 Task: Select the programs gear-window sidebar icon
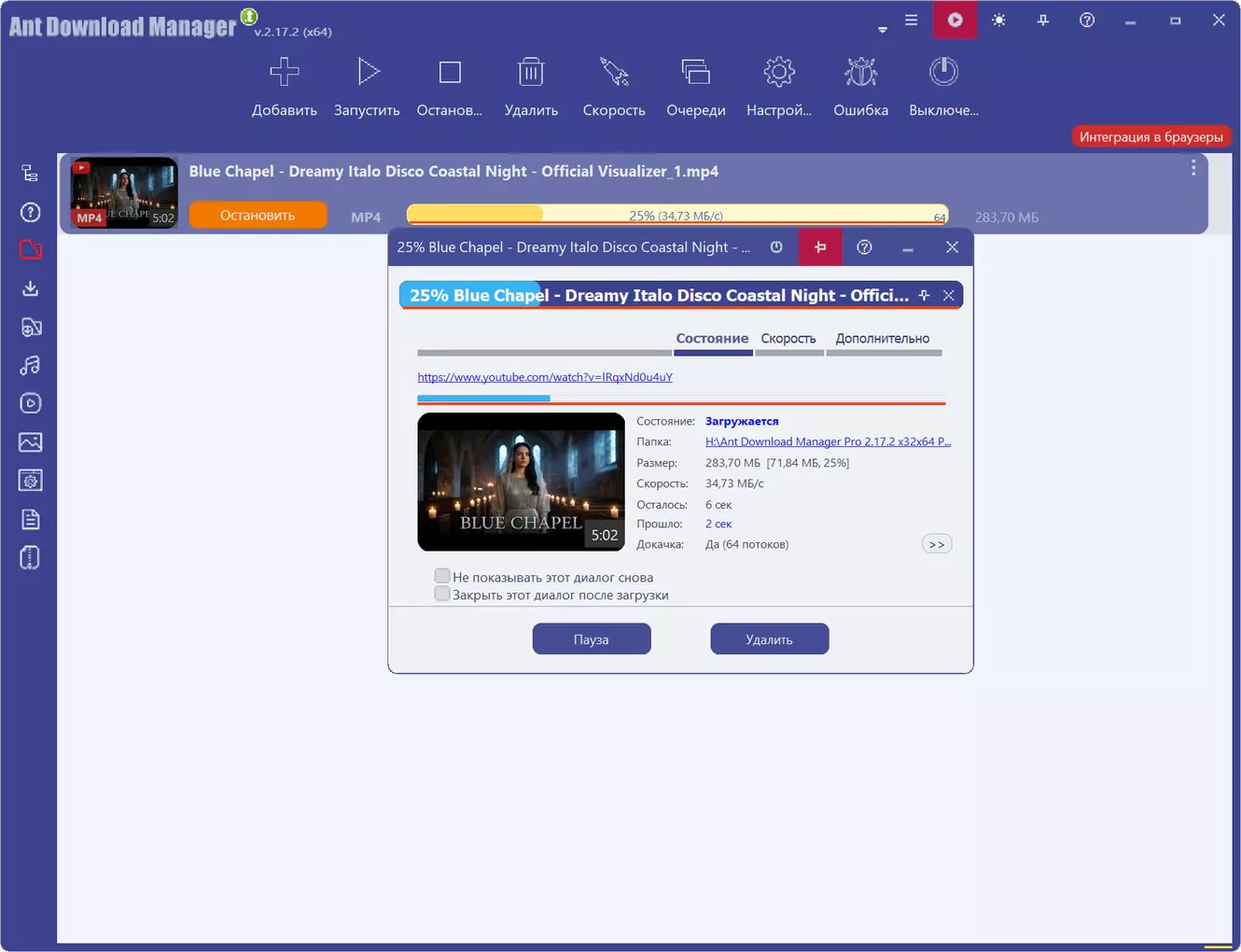pos(30,481)
